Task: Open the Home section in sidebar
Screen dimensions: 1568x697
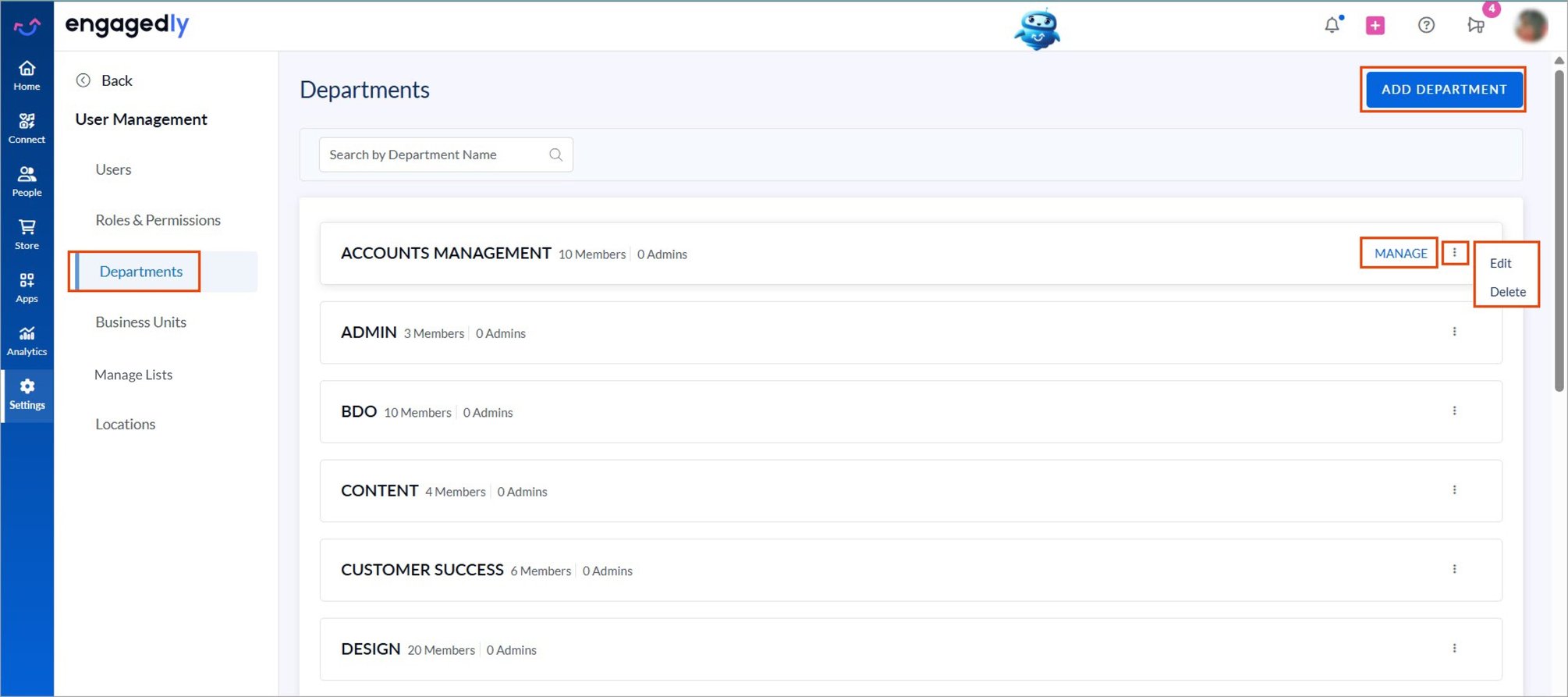Action: [27, 76]
